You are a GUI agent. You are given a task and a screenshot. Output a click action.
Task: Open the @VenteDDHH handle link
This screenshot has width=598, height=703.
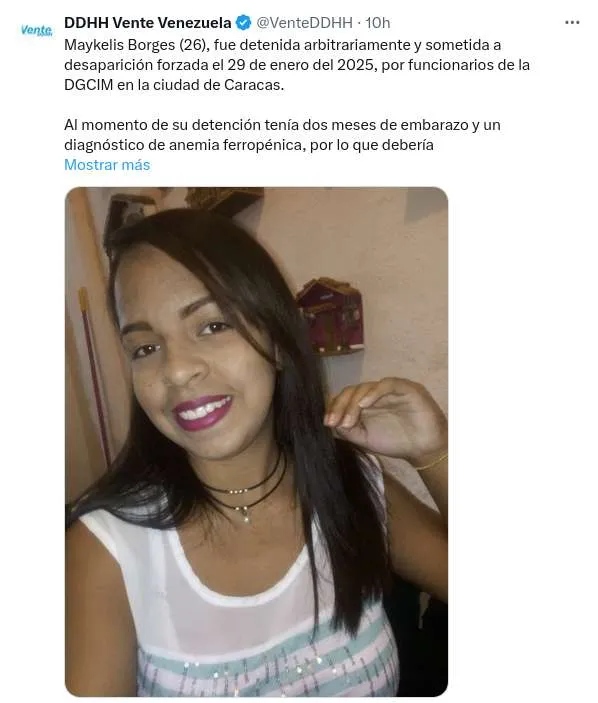304,22
